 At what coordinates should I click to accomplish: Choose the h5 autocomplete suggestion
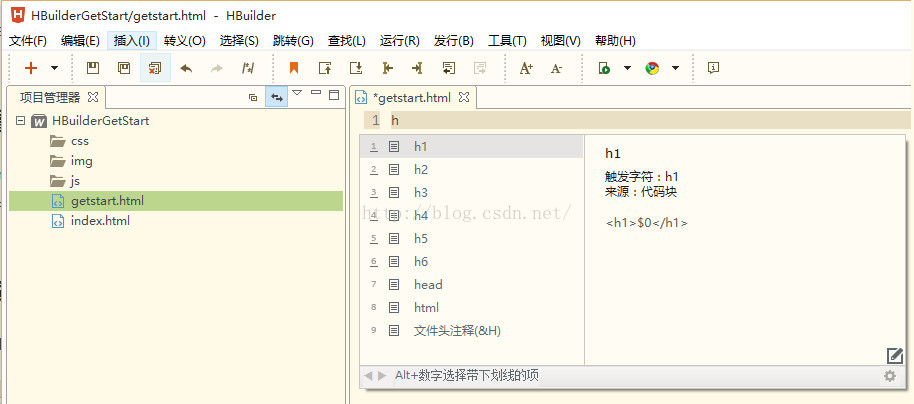point(472,238)
